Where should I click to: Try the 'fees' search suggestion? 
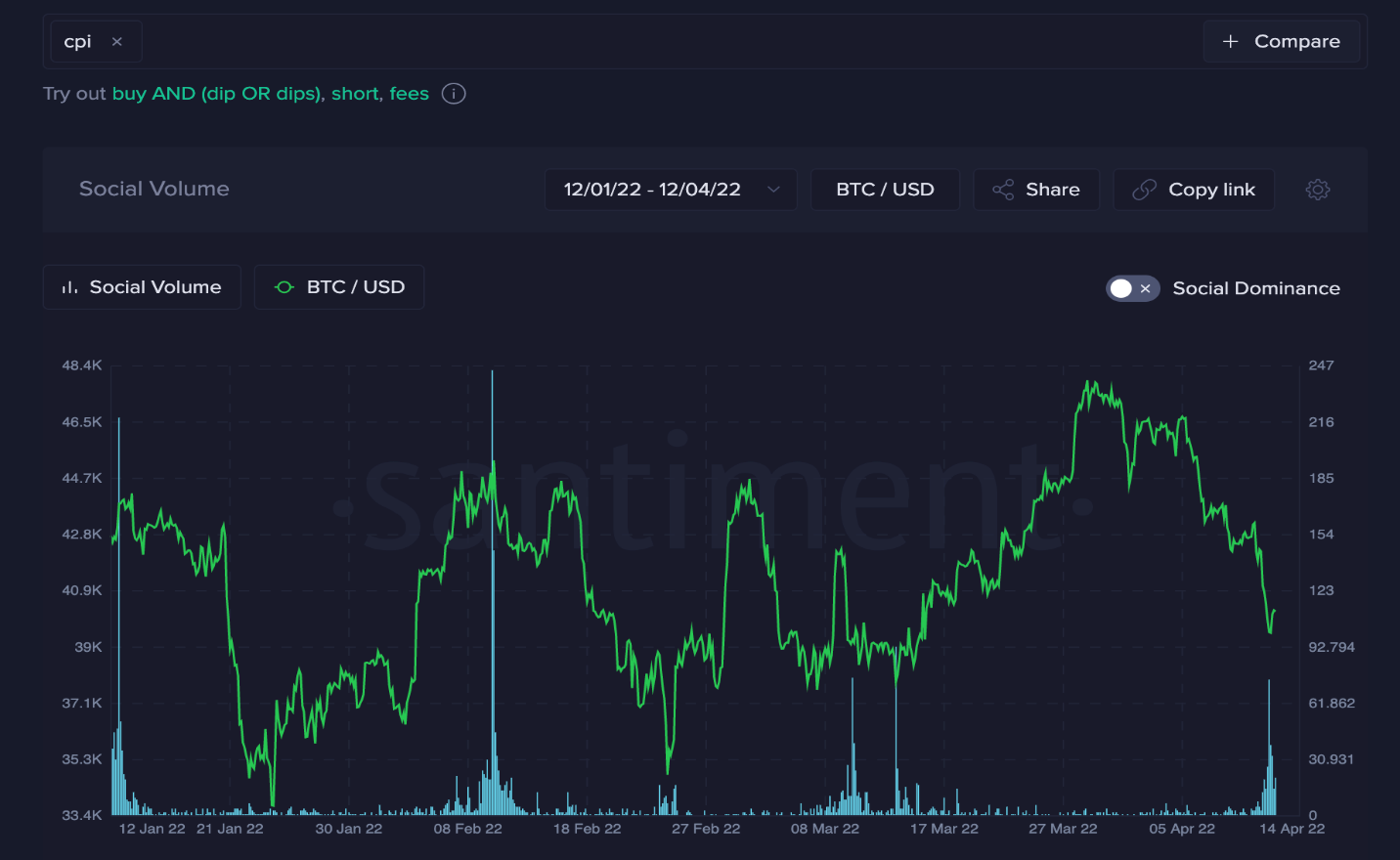[409, 94]
